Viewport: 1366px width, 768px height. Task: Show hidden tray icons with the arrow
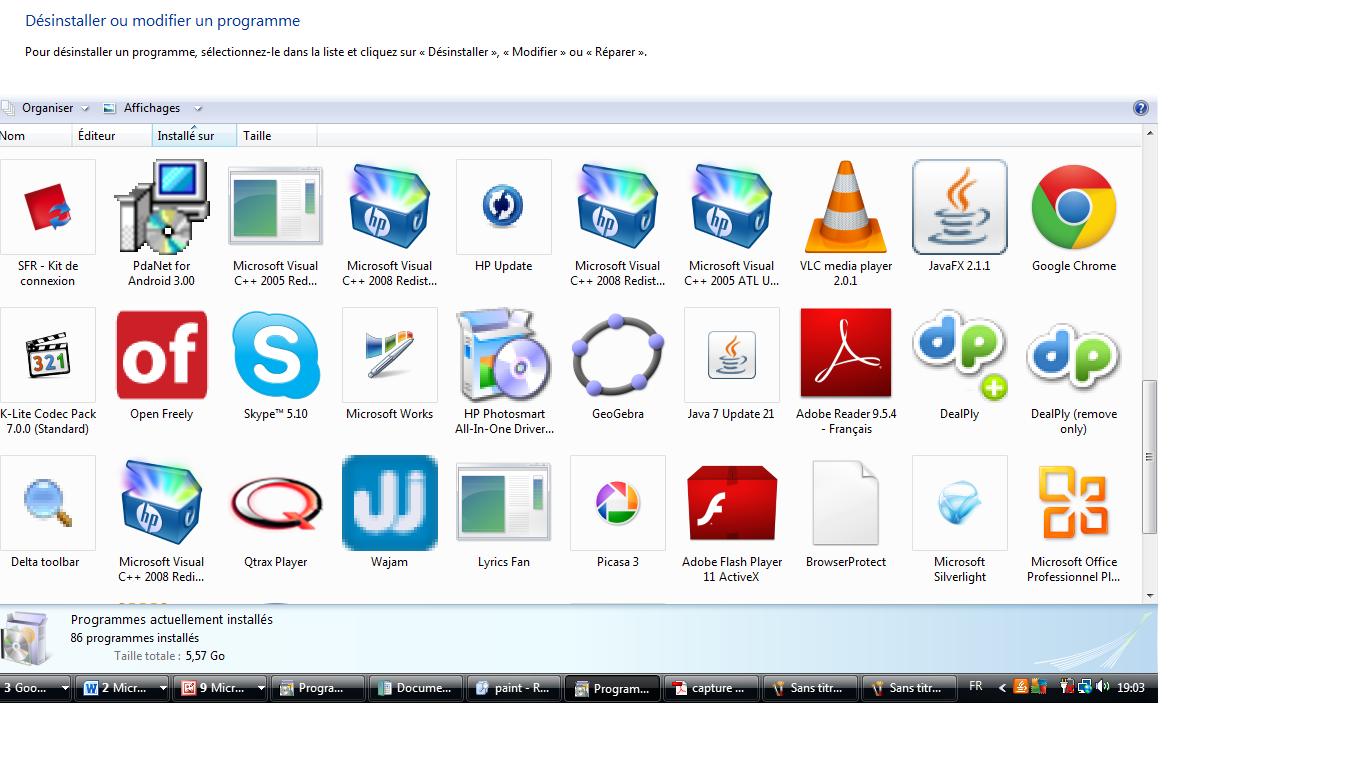(1002, 687)
